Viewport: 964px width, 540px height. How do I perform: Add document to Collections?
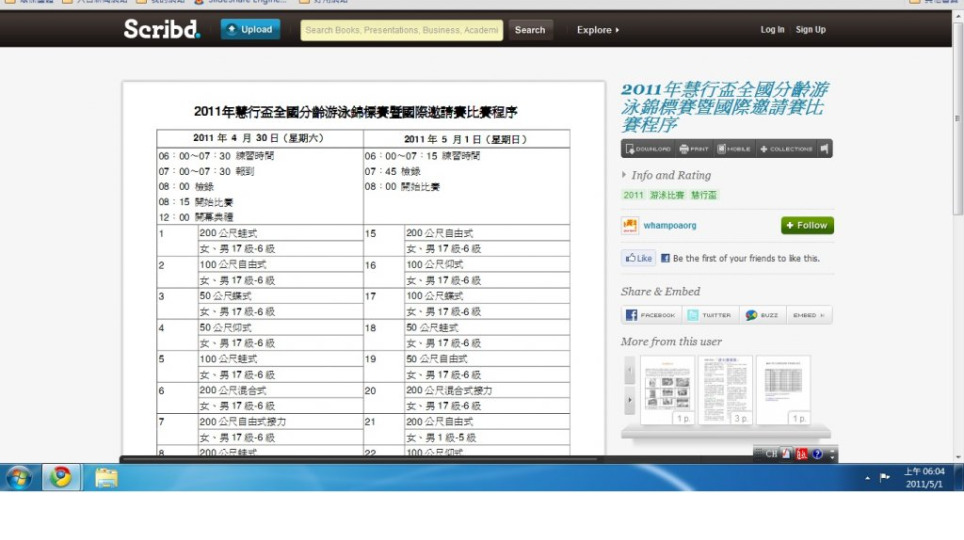pos(786,149)
